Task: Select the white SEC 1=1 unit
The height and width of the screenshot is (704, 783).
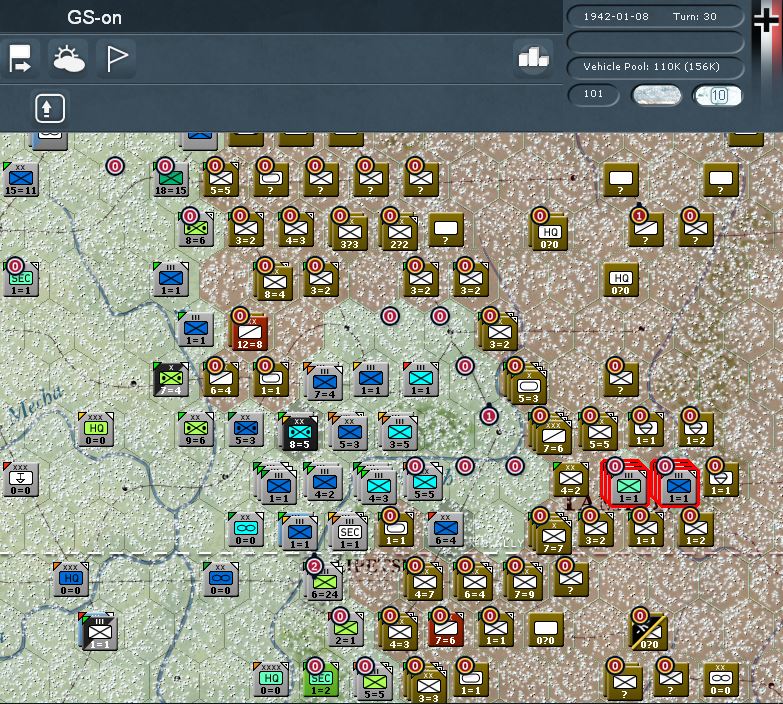Action: coord(349,532)
